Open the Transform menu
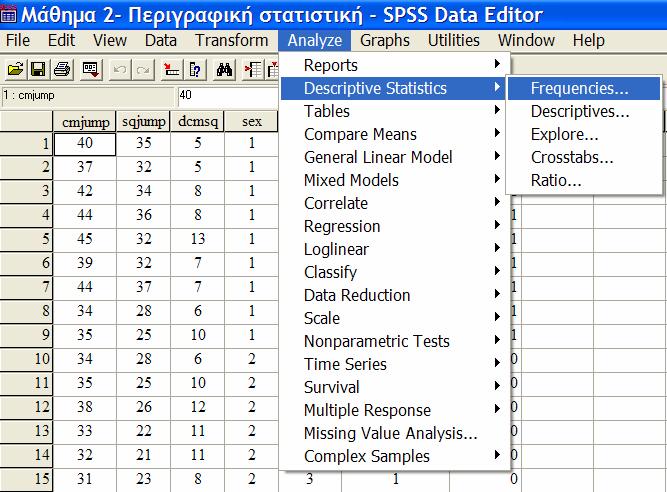 231,40
